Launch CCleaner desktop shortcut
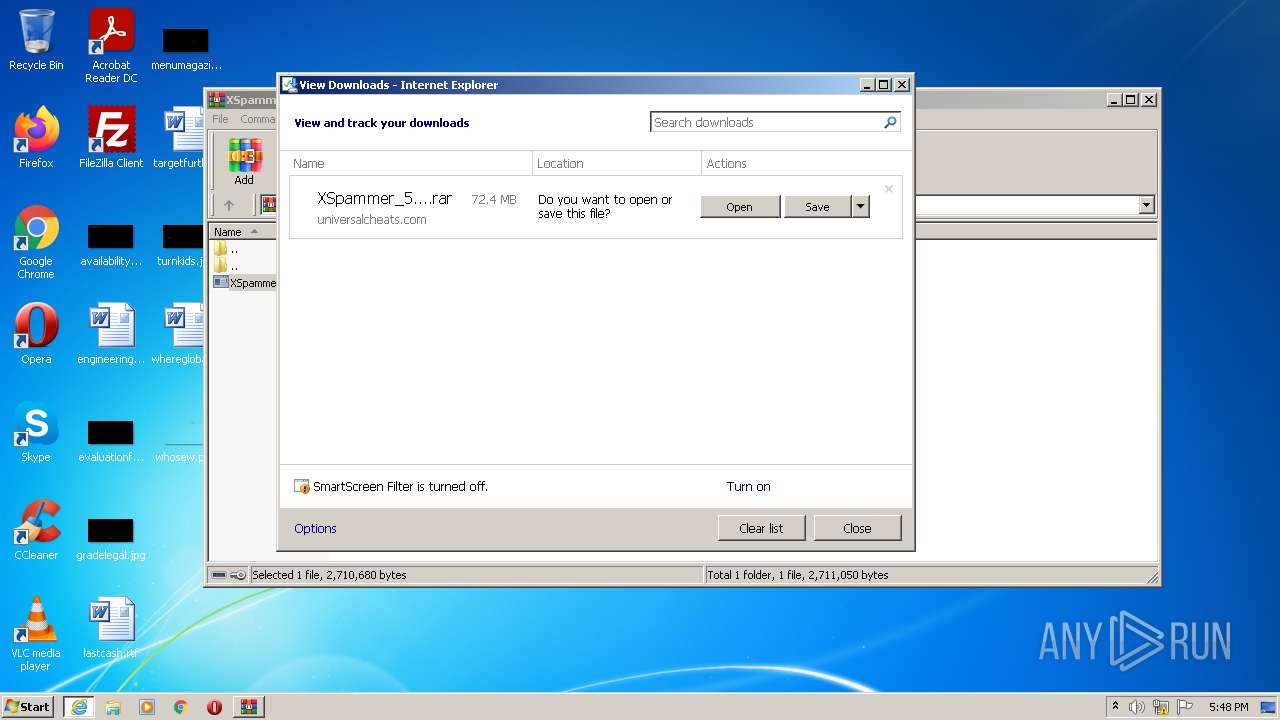 pyautogui.click(x=36, y=530)
